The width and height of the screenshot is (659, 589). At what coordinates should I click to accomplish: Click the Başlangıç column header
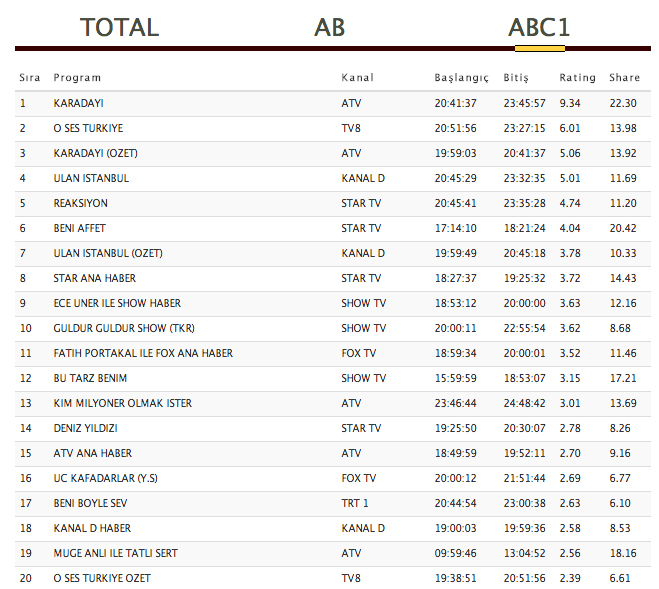461,78
